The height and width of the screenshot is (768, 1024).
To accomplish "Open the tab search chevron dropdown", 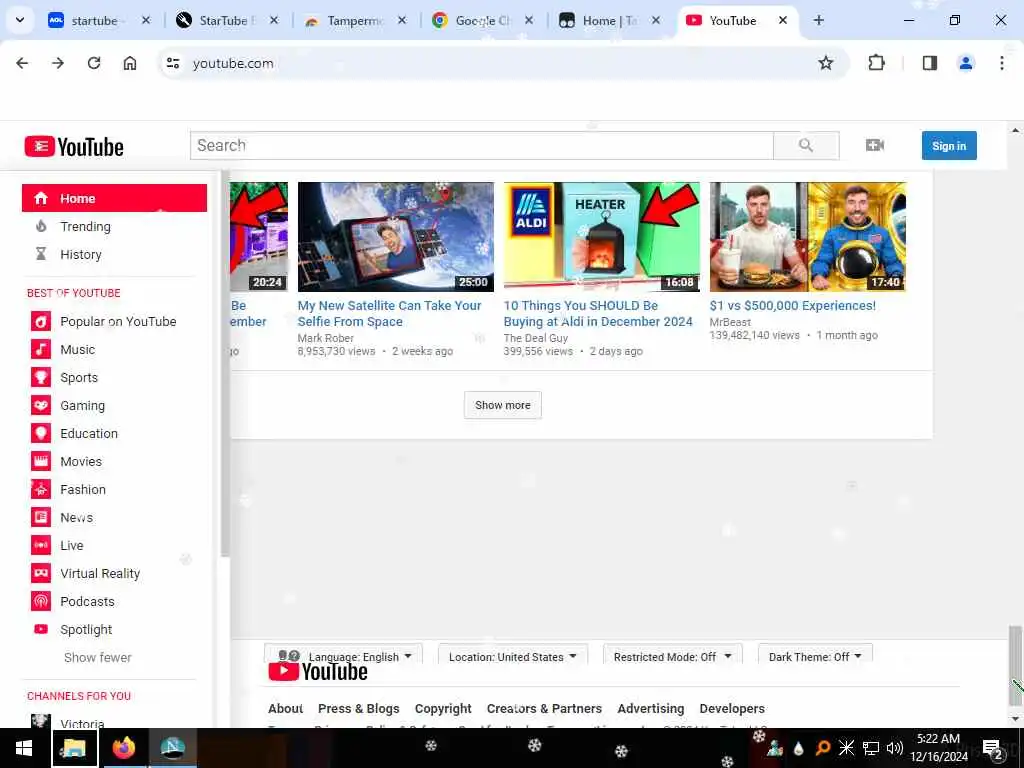I will pos(20,20).
